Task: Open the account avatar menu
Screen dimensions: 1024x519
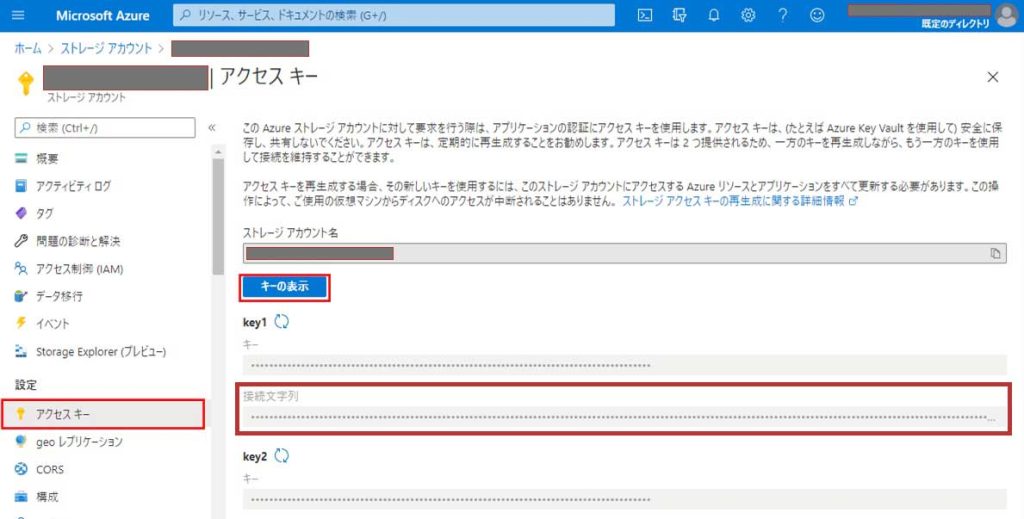Action: 1006,15
